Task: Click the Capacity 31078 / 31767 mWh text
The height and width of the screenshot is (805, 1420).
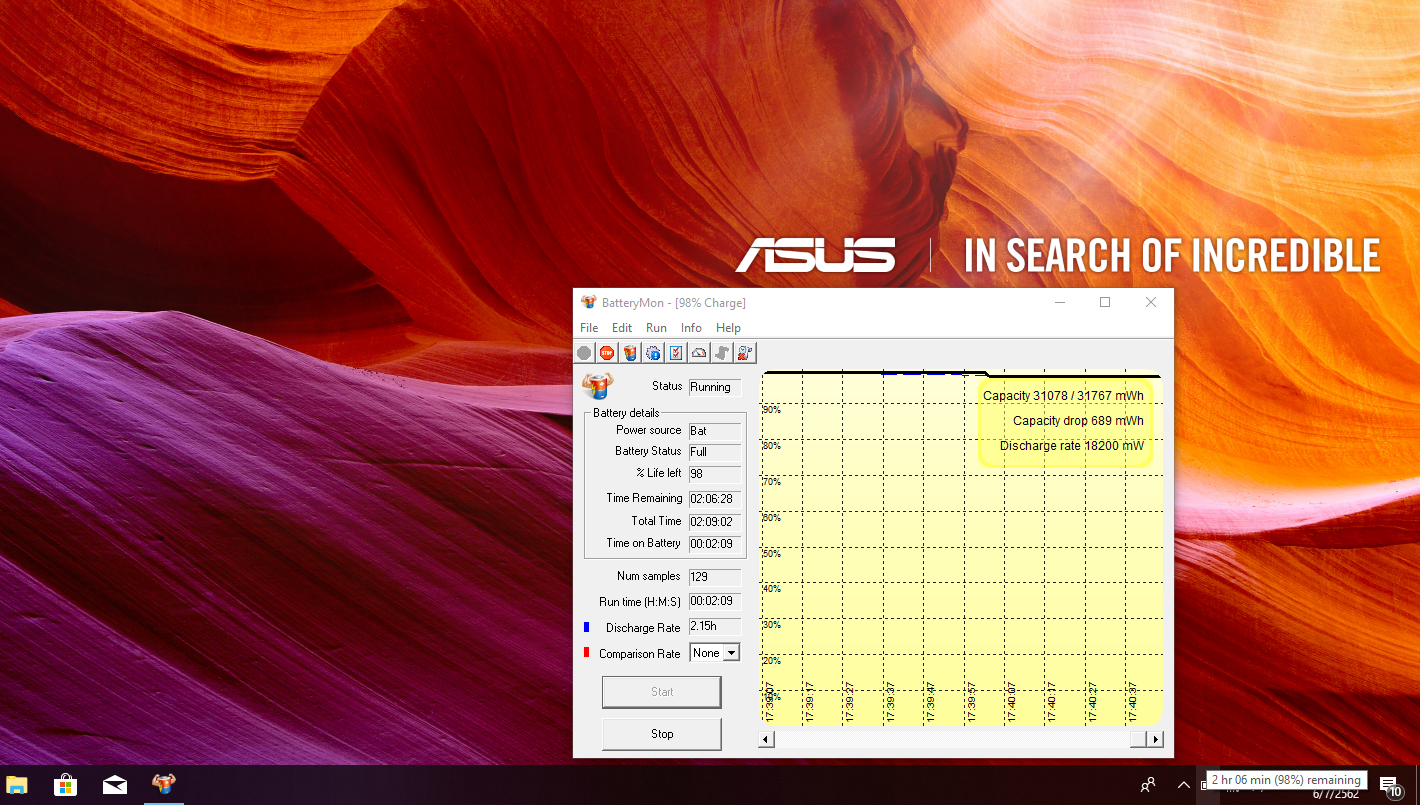Action: [1063, 396]
